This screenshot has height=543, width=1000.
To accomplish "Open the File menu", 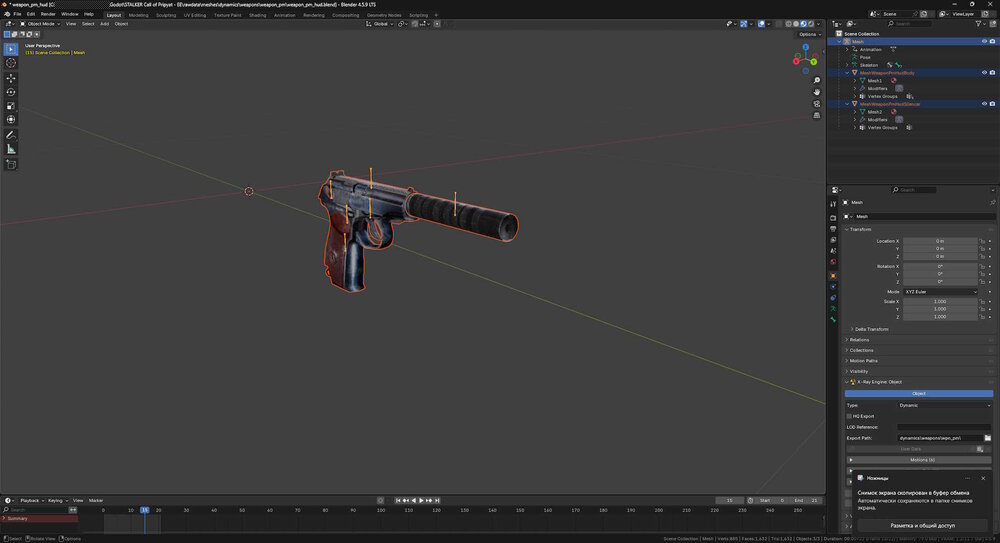I will 17,14.
